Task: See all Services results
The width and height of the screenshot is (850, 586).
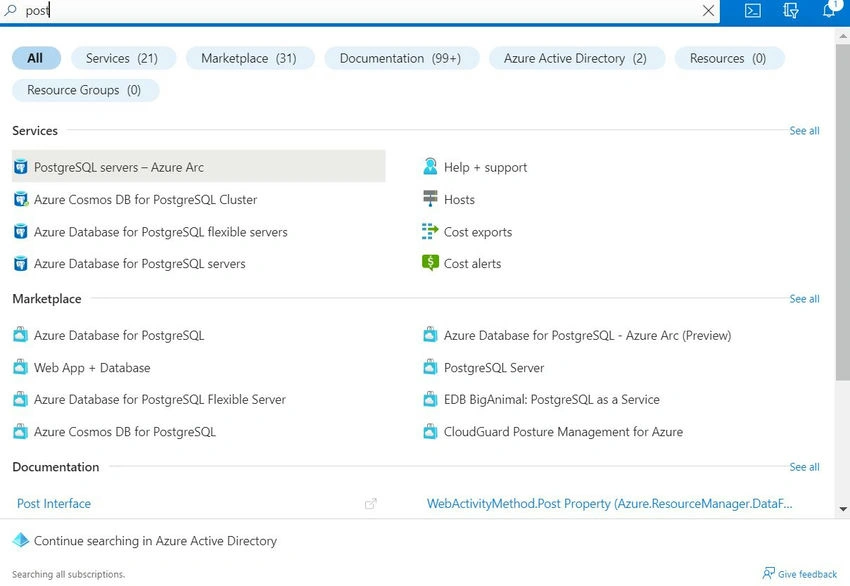Action: click(x=804, y=131)
